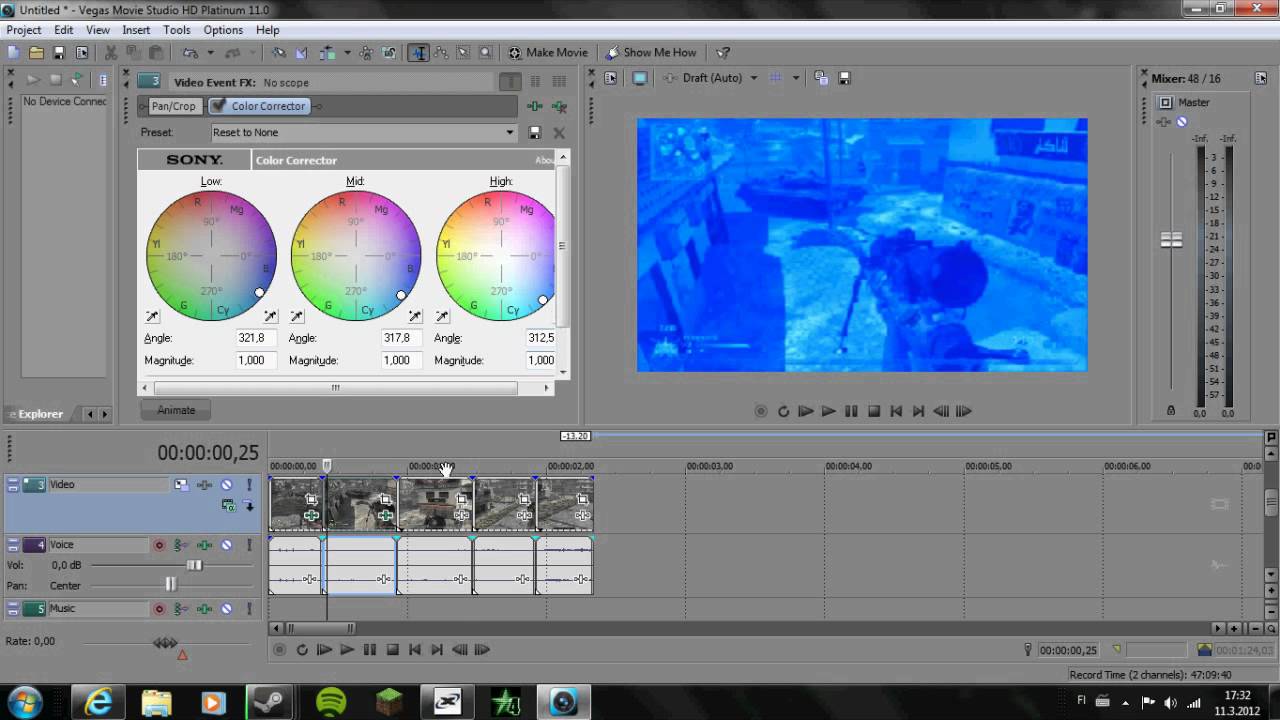Screen dimensions: 1280x720
Task: Open the Options menu
Action: [x=223, y=30]
